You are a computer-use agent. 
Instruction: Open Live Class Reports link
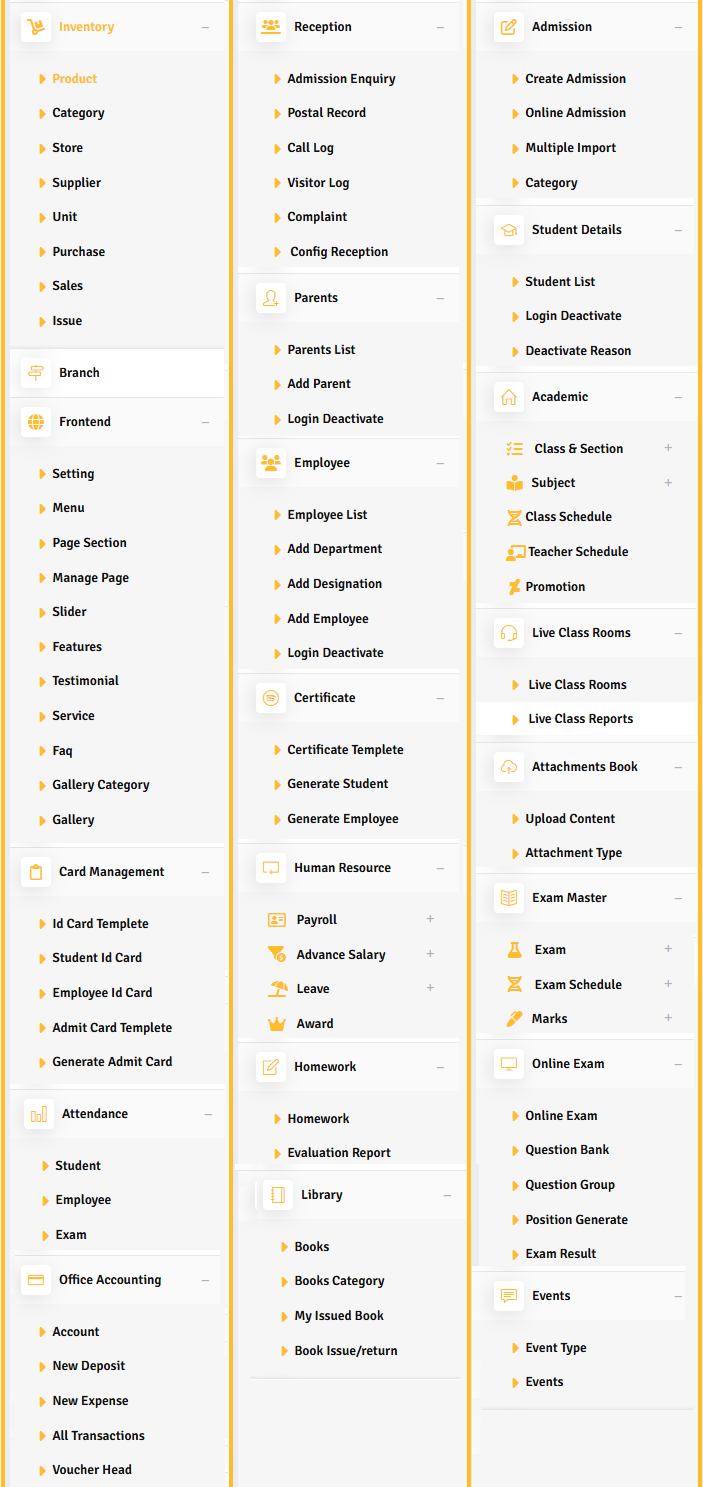(580, 719)
